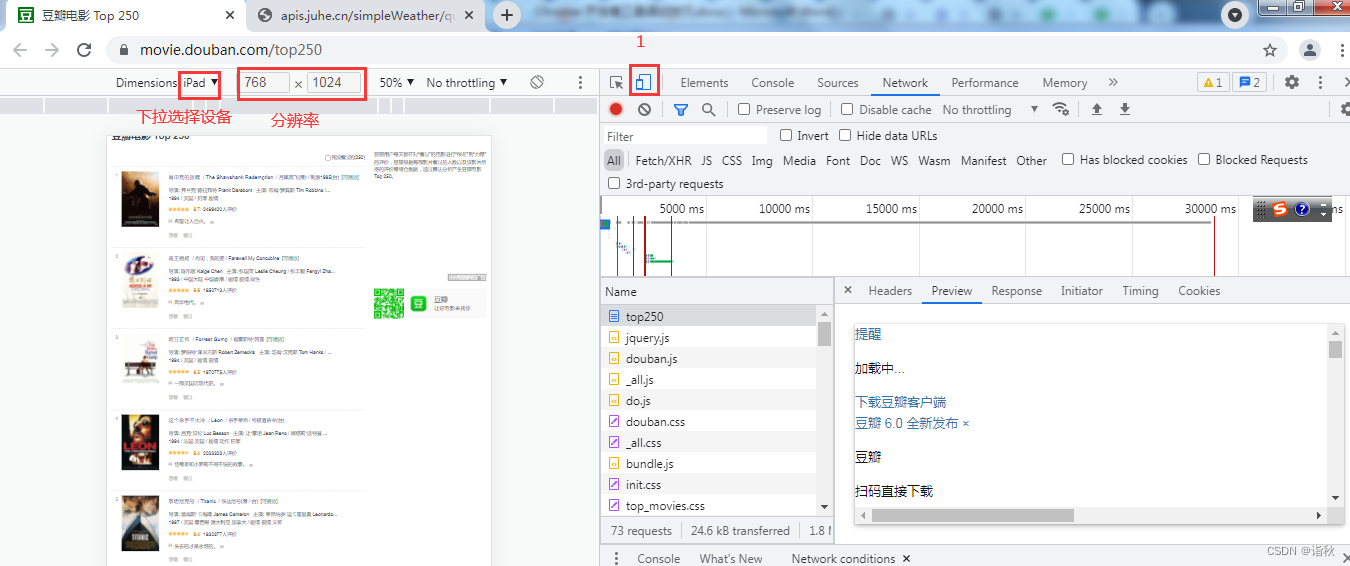Open the Cookies tab
The width and height of the screenshot is (1350, 566).
point(1199,291)
